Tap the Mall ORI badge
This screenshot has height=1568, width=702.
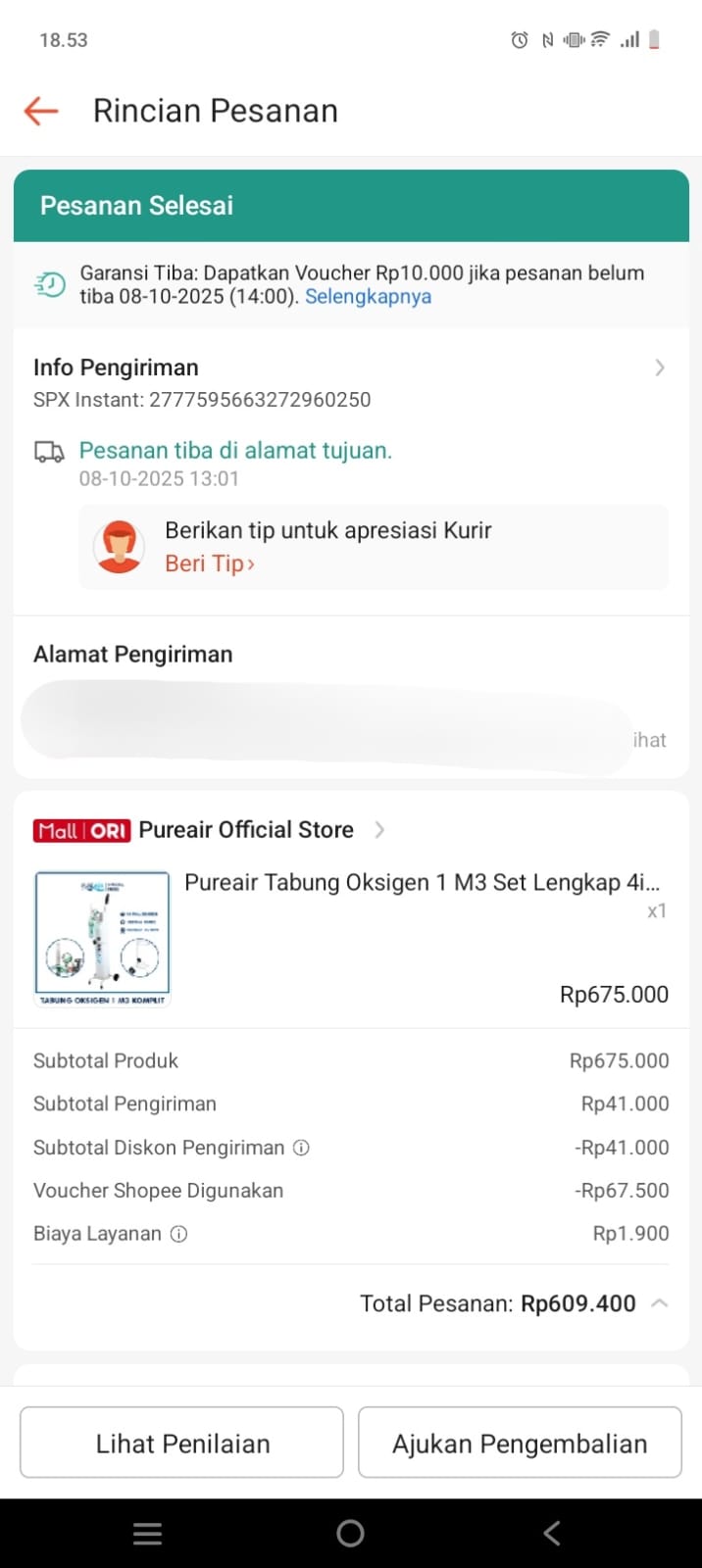point(81,830)
